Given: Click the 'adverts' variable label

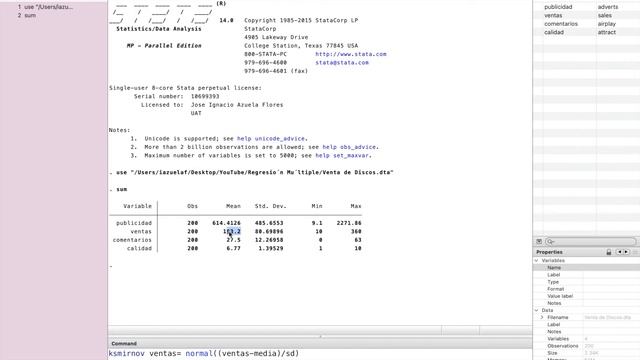Looking at the screenshot, I should (608, 7).
